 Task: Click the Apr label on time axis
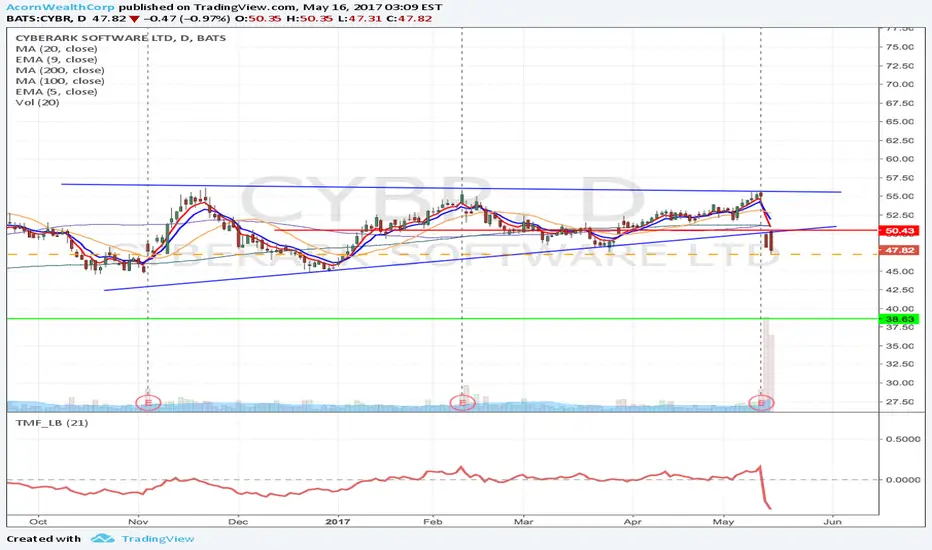[x=632, y=521]
